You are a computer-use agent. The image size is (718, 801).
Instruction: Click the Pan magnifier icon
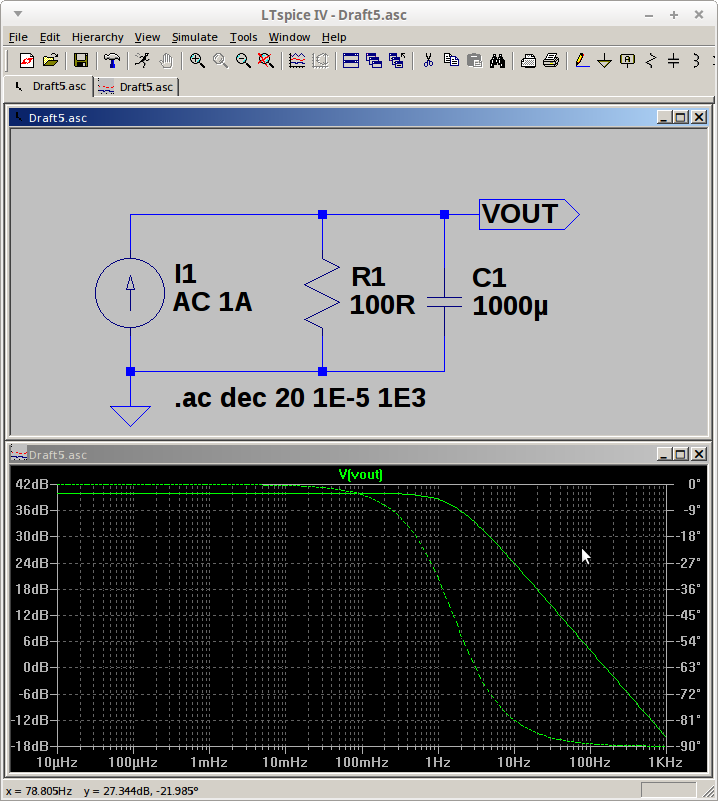pyautogui.click(x=220, y=61)
